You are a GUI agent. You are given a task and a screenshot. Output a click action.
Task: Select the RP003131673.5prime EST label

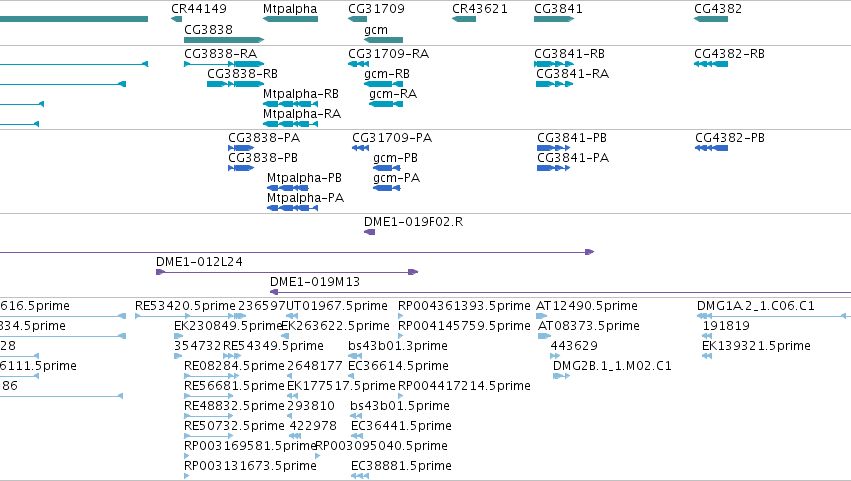pos(250,467)
